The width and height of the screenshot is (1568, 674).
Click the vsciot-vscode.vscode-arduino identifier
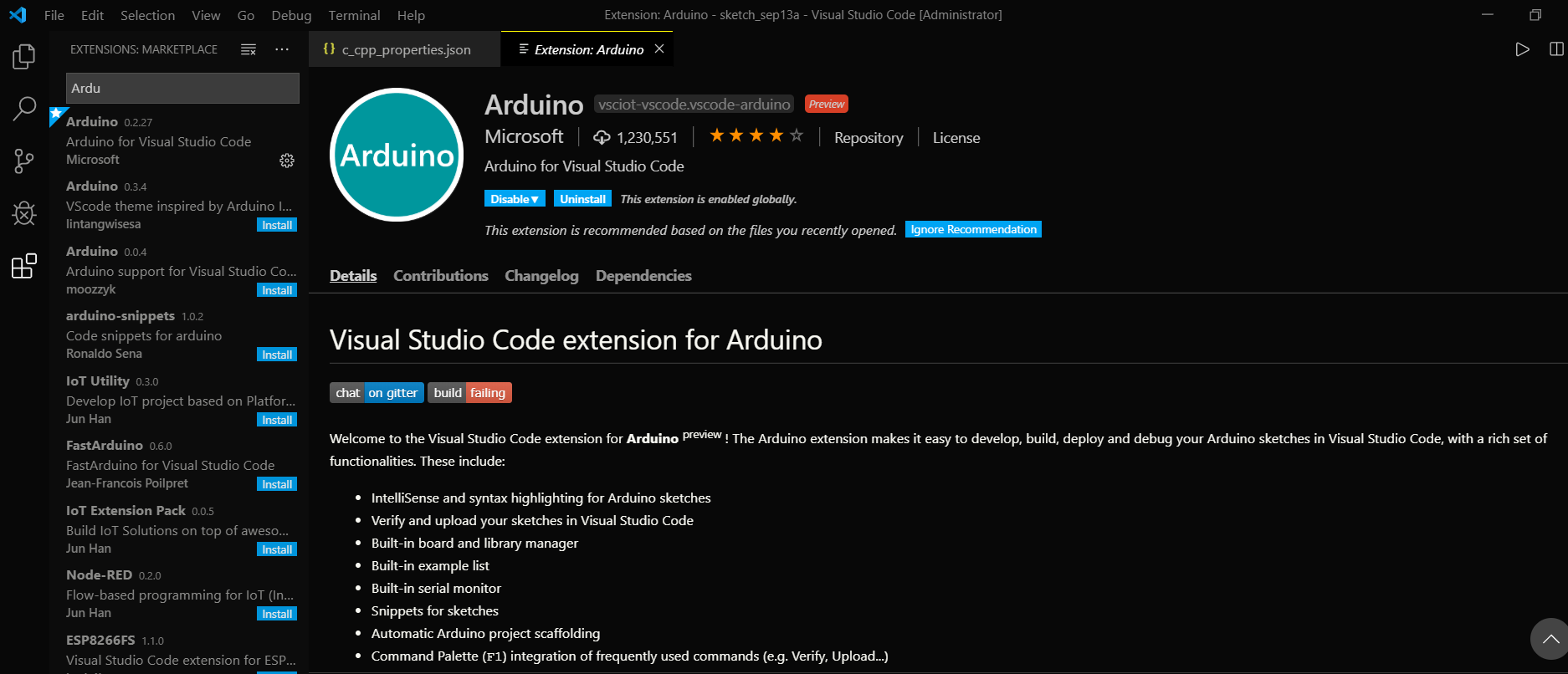coord(694,105)
